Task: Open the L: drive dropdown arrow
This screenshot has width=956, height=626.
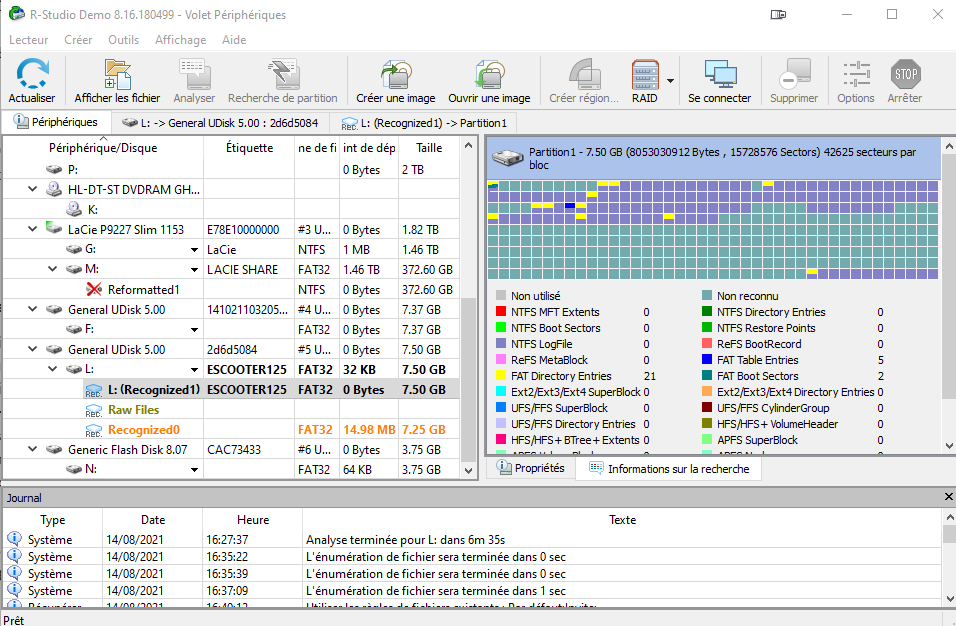Action: 194,369
